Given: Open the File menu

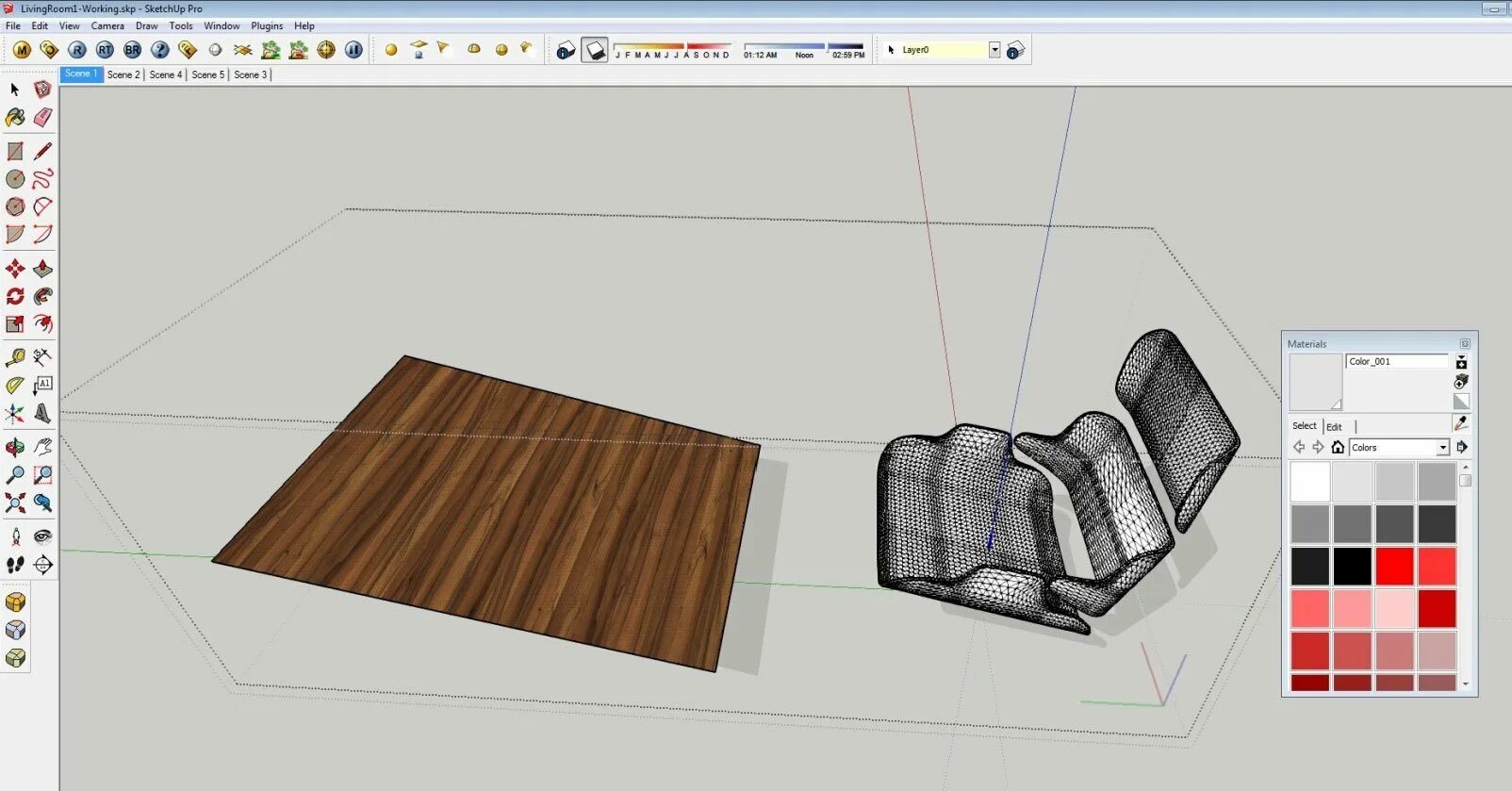Looking at the screenshot, I should pos(13,25).
